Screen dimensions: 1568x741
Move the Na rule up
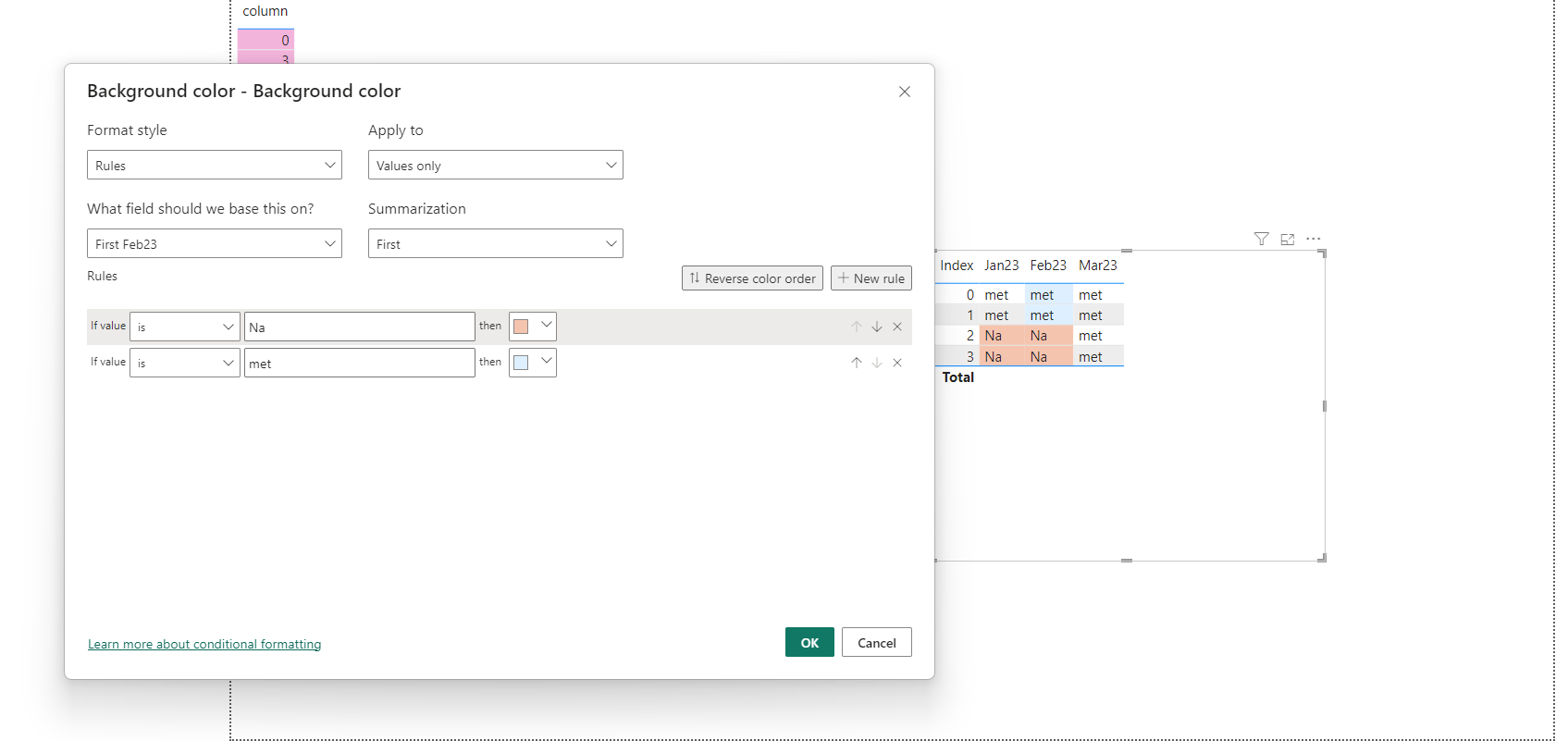point(857,327)
